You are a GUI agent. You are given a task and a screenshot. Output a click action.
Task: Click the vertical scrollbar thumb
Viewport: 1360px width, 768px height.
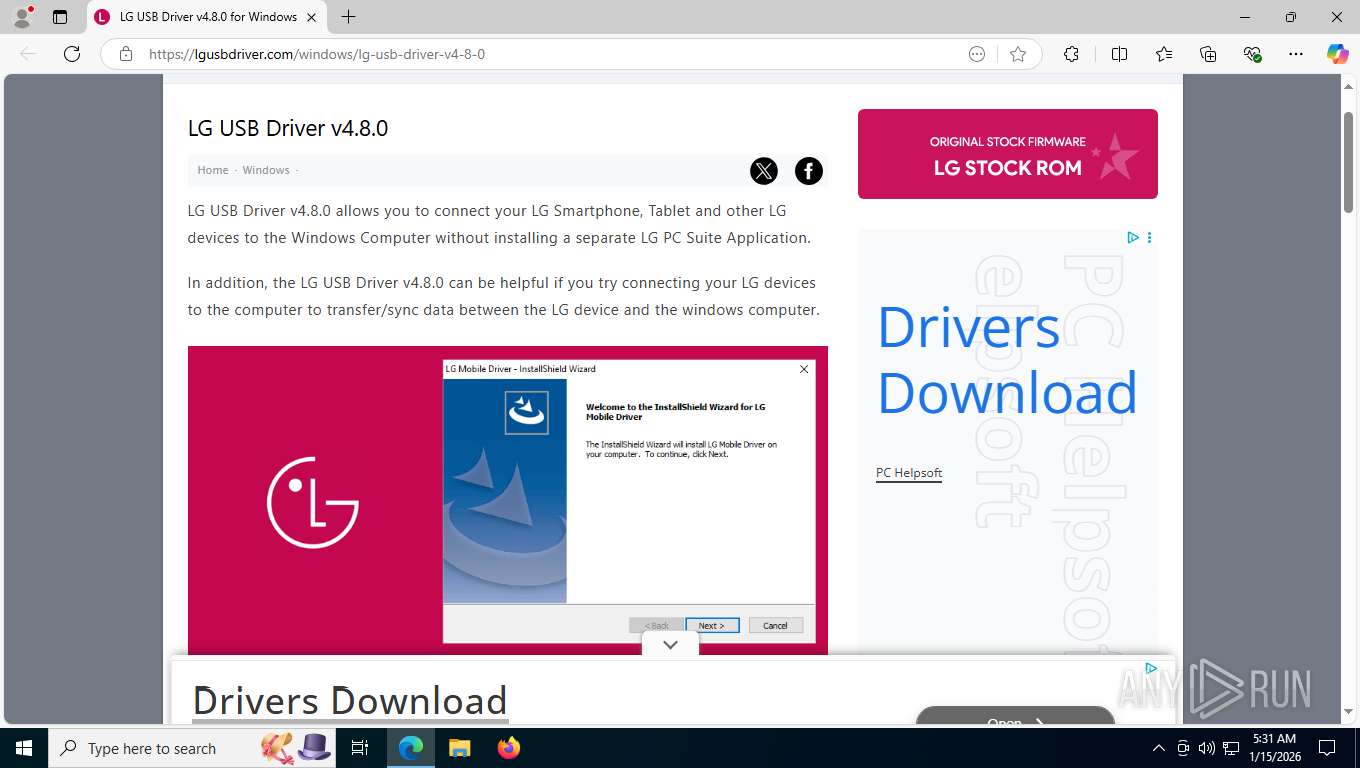point(1348,162)
